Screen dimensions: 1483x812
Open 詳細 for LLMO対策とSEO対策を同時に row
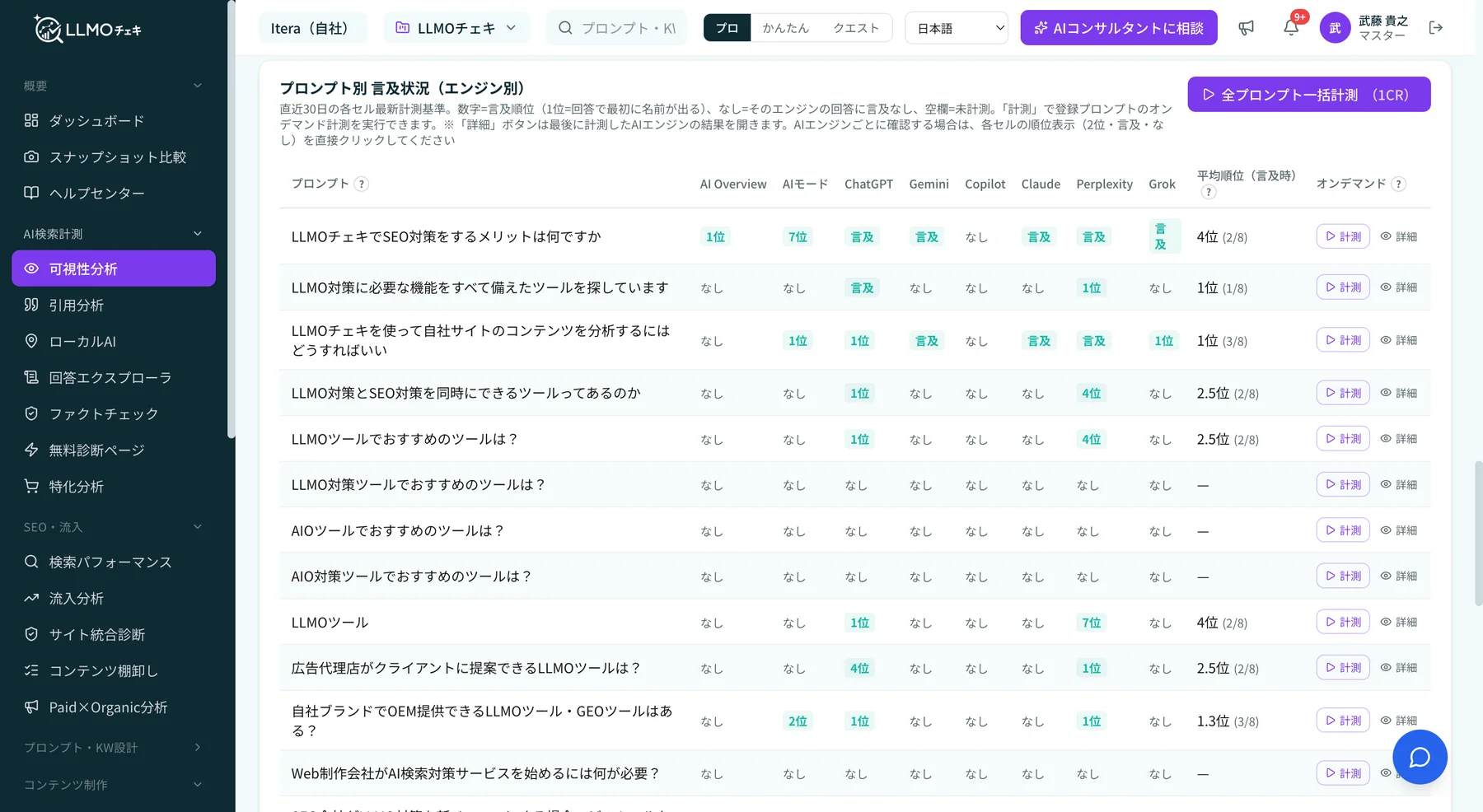(1399, 393)
